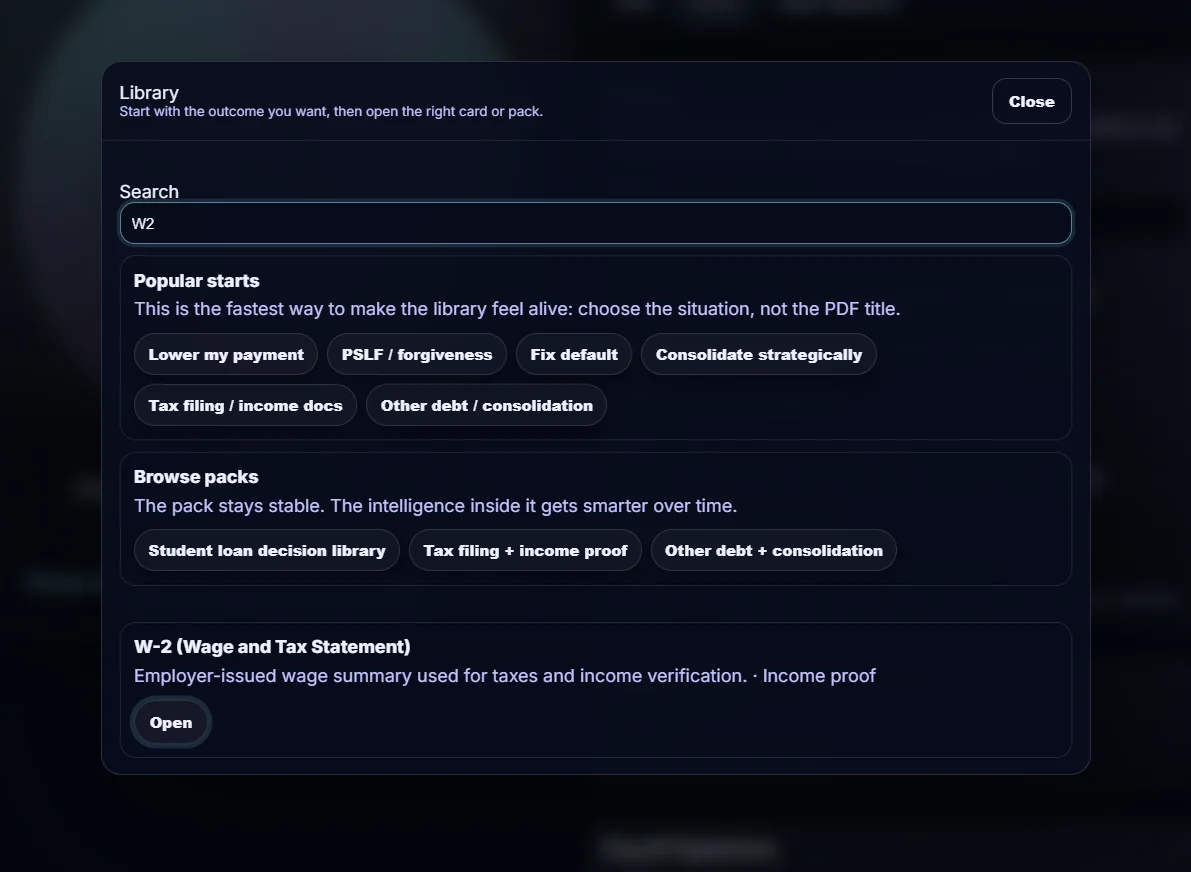Click the Browse packs description sentence
Viewport: 1191px width, 872px height.
(435, 506)
